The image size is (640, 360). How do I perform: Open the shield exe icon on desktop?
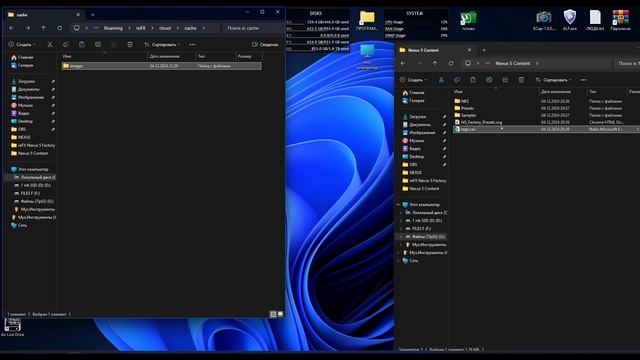570,20
